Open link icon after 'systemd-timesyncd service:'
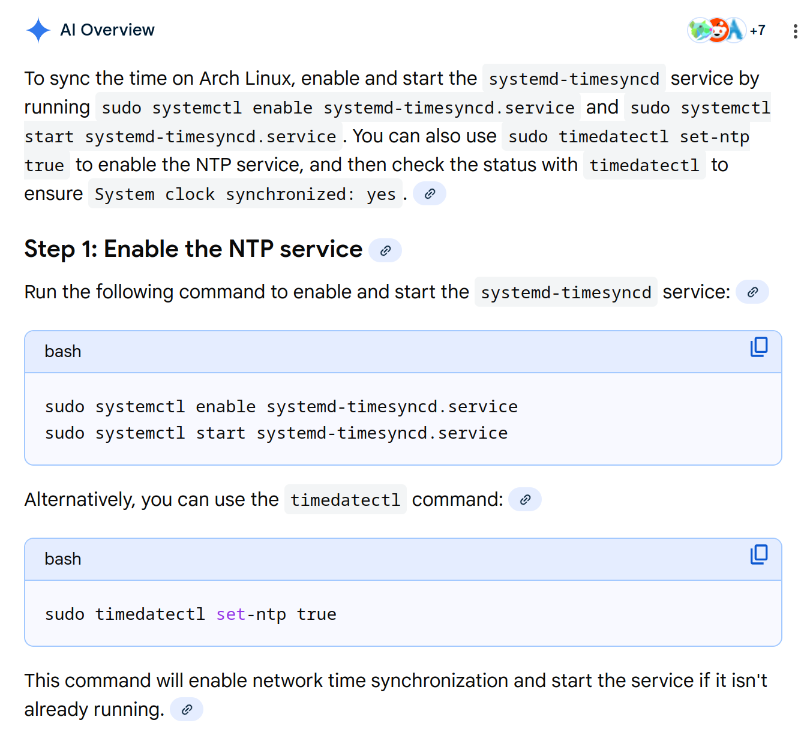The width and height of the screenshot is (812, 740). [752, 292]
